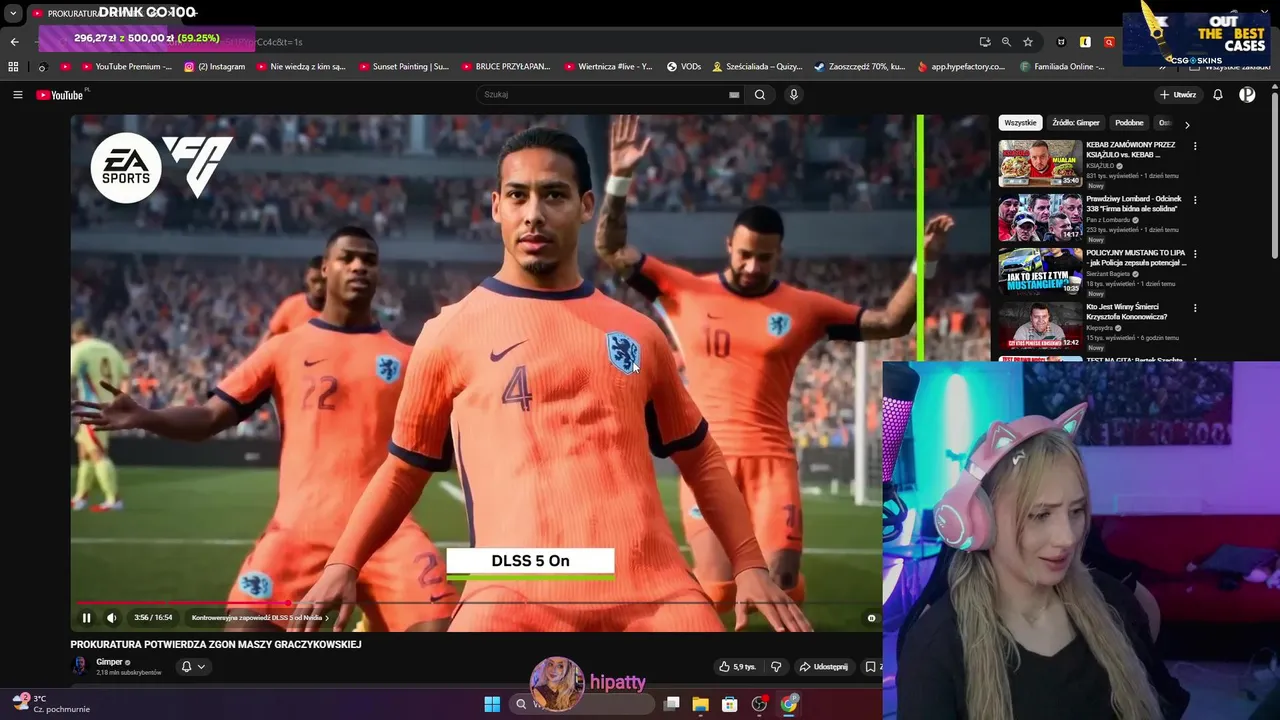This screenshot has width=1280, height=720.
Task: Go back with the browser back arrow
Action: (x=14, y=42)
